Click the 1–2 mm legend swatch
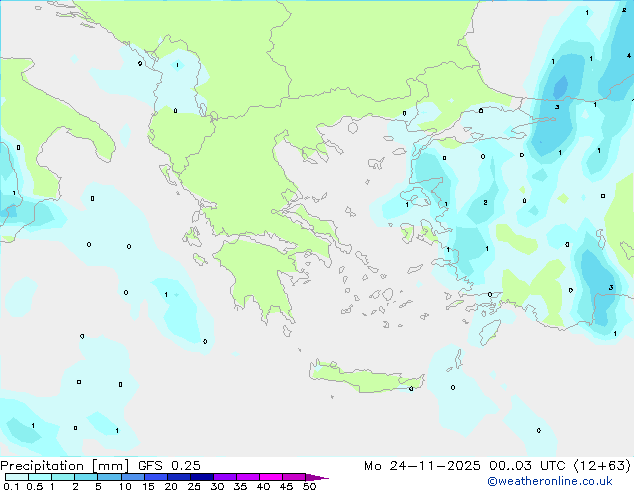Viewport: 634px width, 490px height. point(63,477)
